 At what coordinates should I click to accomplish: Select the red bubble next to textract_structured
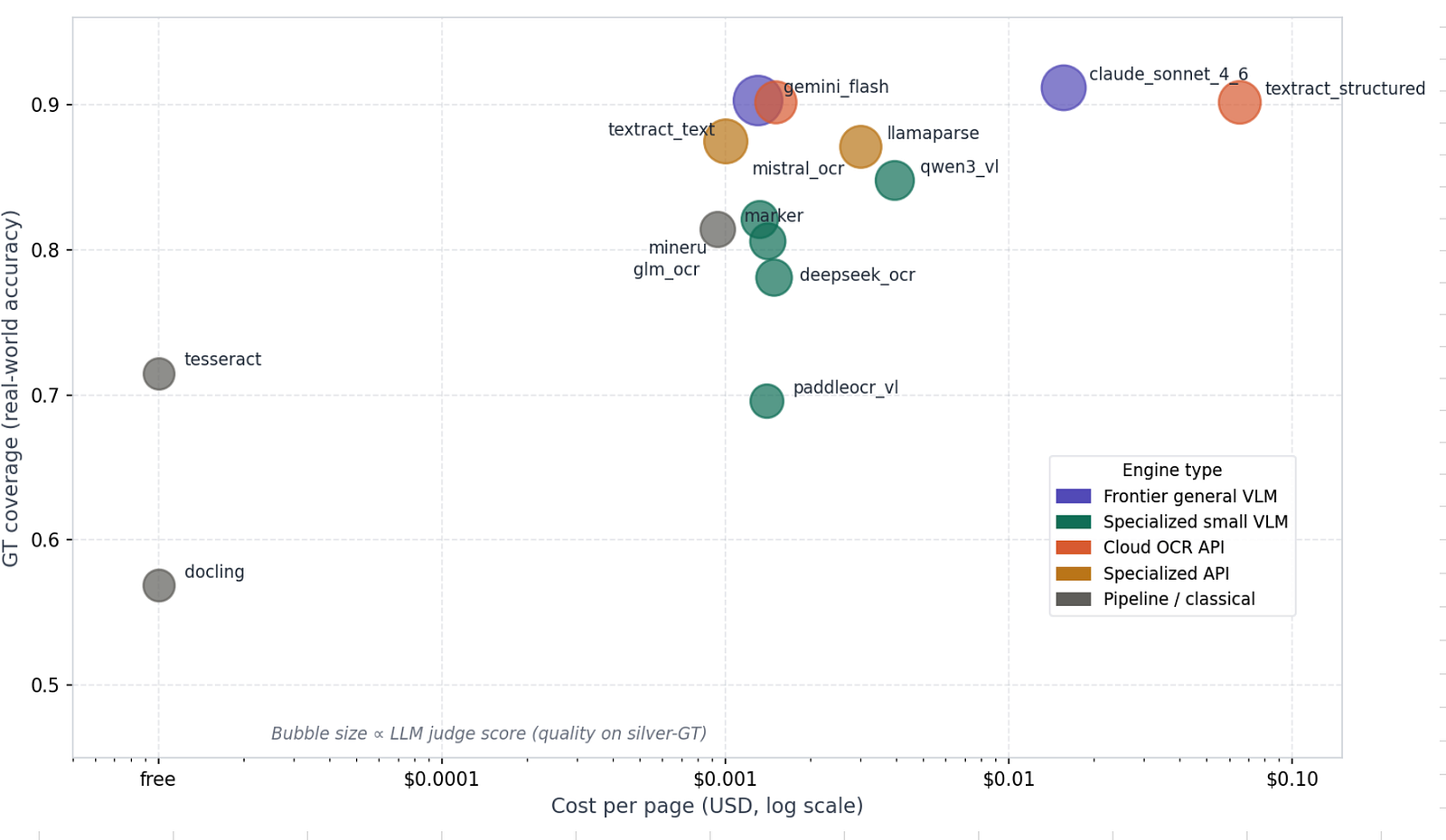pos(1239,102)
